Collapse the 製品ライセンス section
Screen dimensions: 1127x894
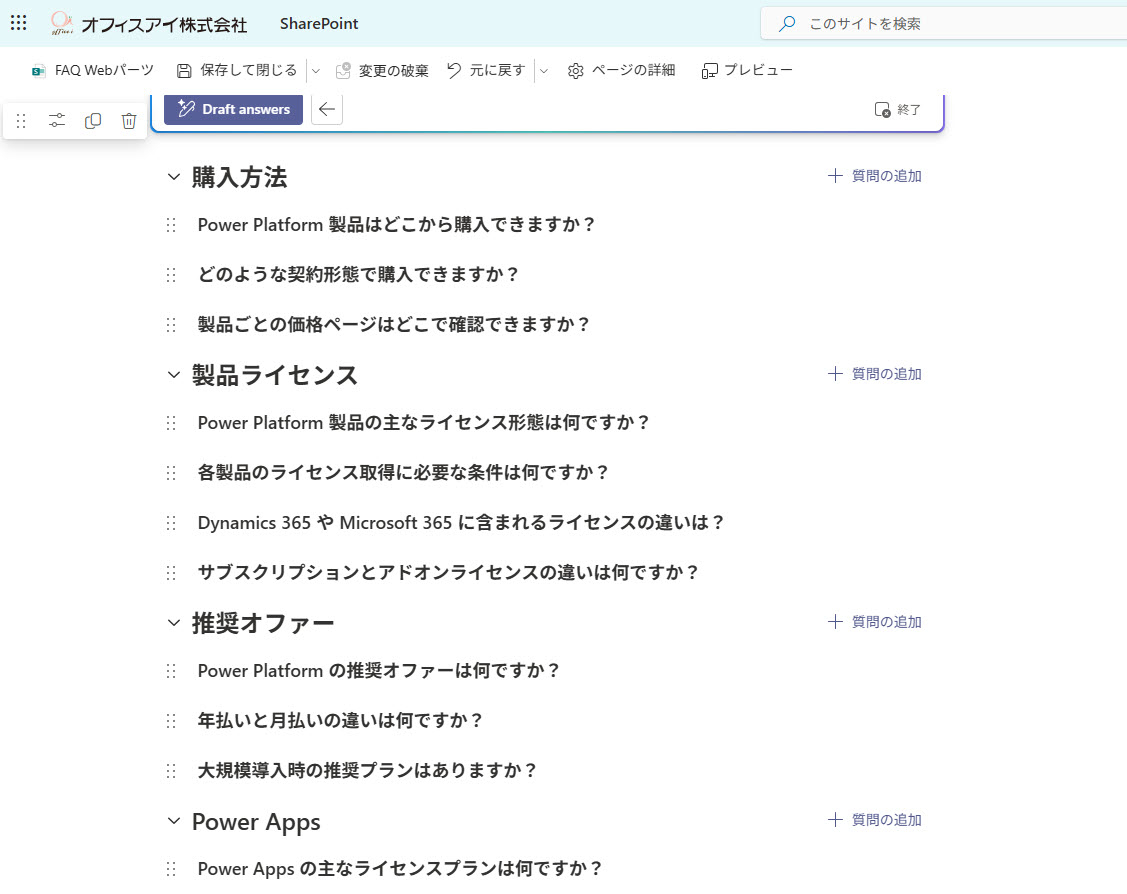[x=173, y=374]
